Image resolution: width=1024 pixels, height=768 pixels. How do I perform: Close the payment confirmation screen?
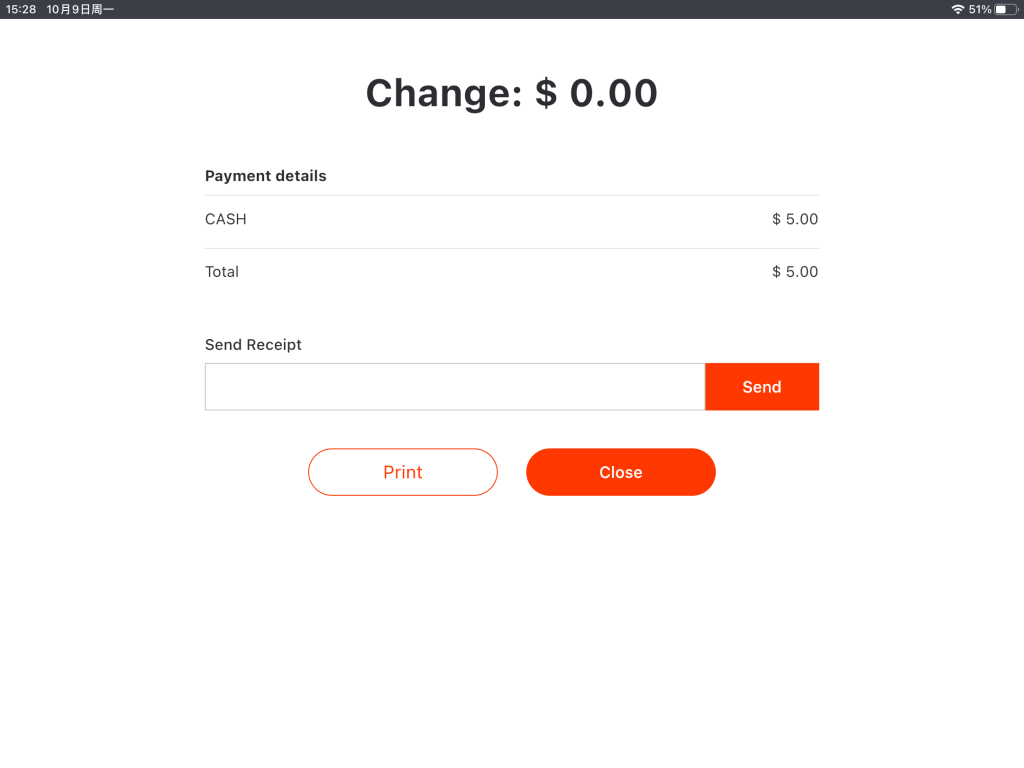click(620, 472)
